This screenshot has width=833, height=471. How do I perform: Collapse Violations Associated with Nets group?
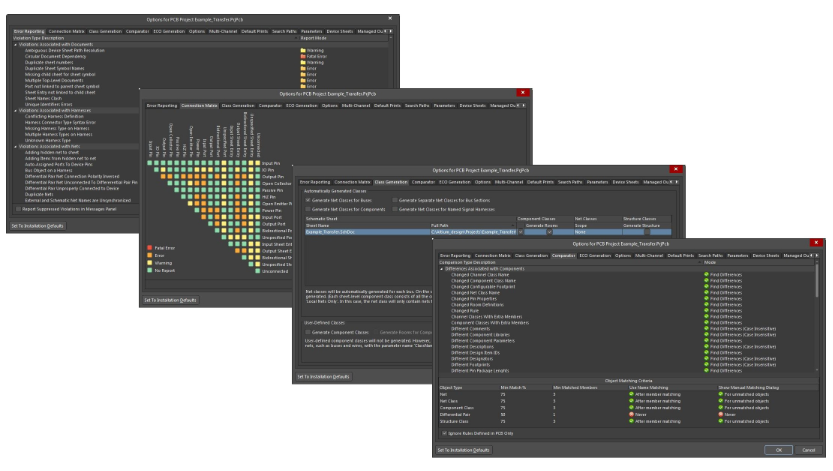pos(15,146)
